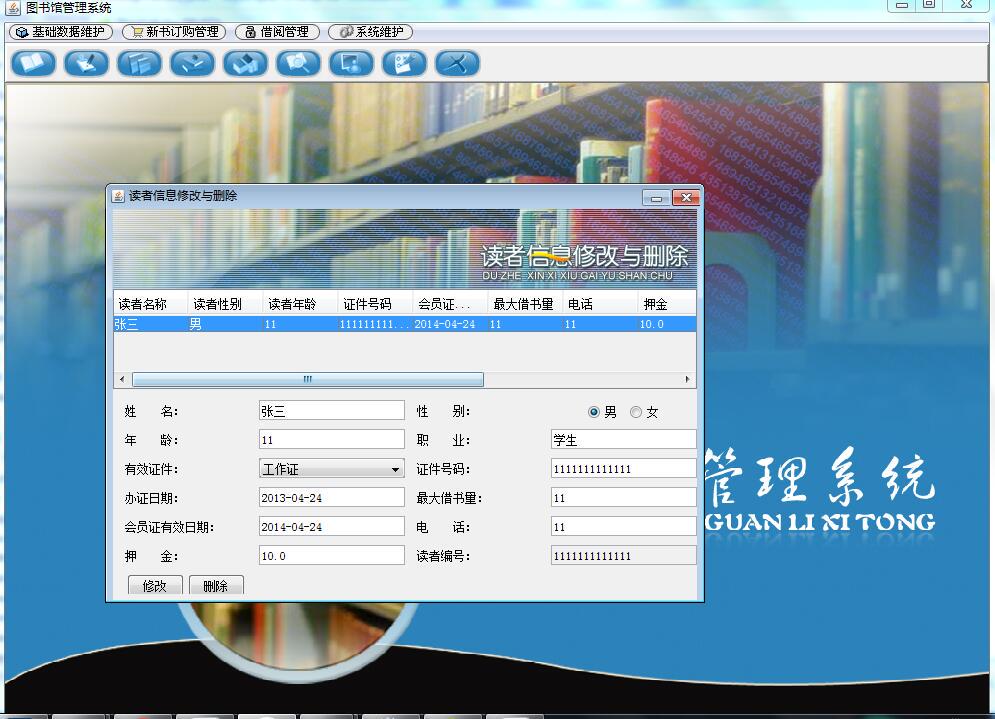Click the 读者编号 input field
Image resolution: width=995 pixels, height=719 pixels.
623,556
